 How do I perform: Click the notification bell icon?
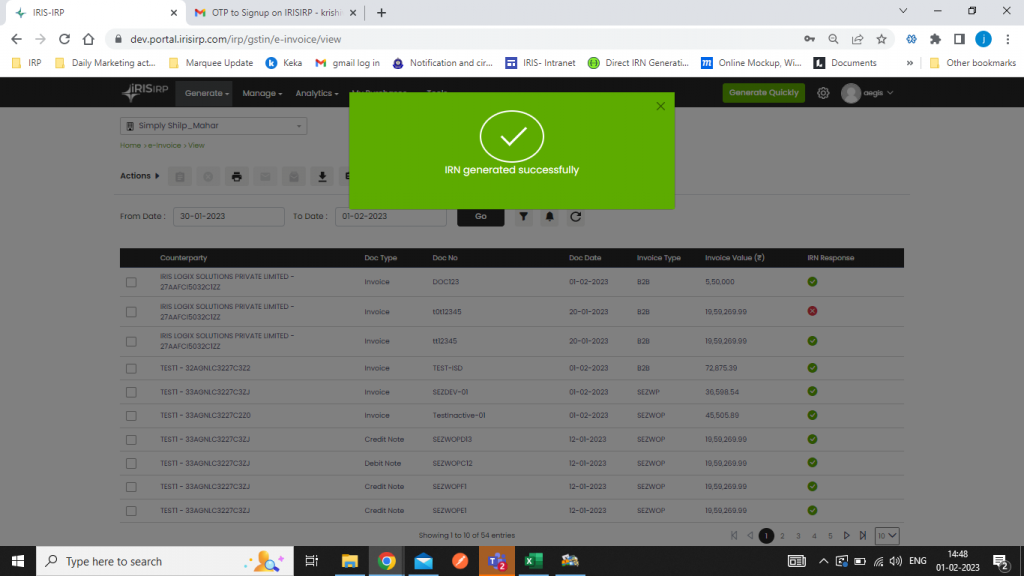(x=549, y=216)
